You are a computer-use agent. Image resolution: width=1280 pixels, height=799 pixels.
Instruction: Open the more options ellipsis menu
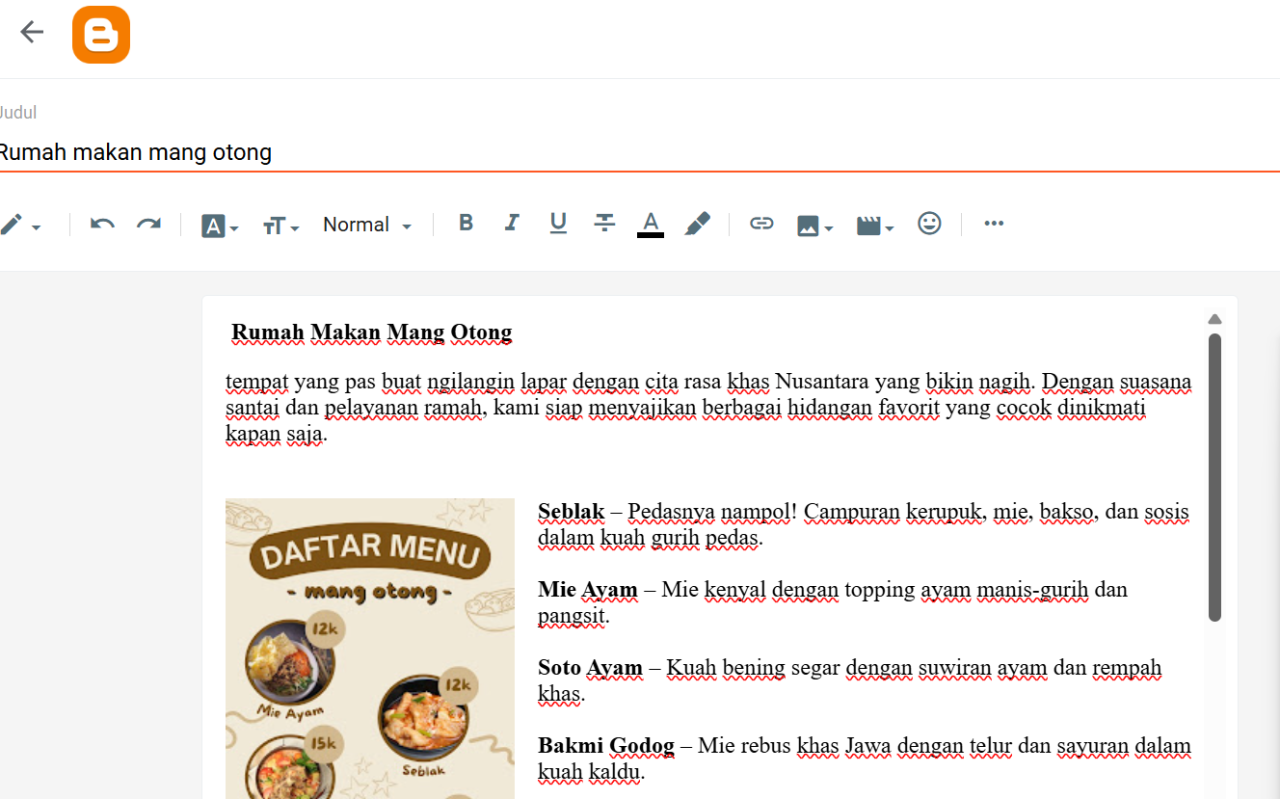pos(993,223)
